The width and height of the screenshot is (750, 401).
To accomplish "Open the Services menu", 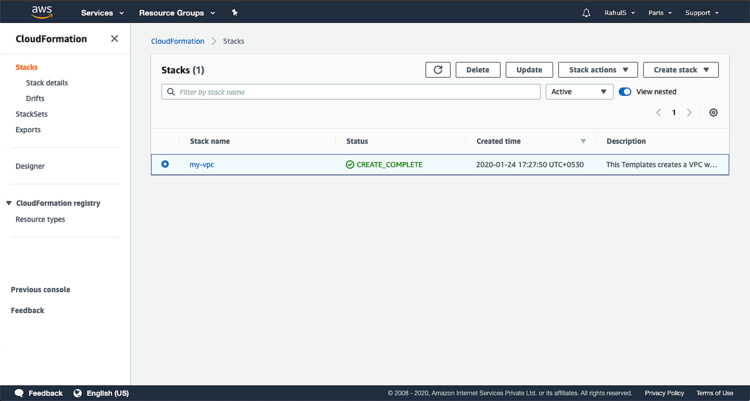I will click(x=102, y=13).
